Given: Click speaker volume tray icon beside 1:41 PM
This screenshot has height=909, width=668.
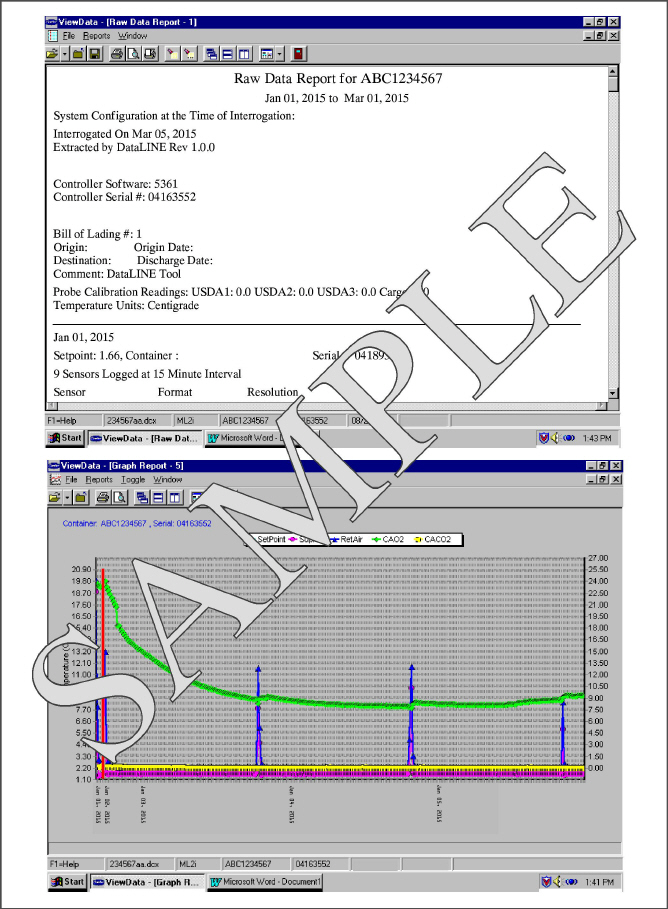Looking at the screenshot, I should (x=557, y=882).
